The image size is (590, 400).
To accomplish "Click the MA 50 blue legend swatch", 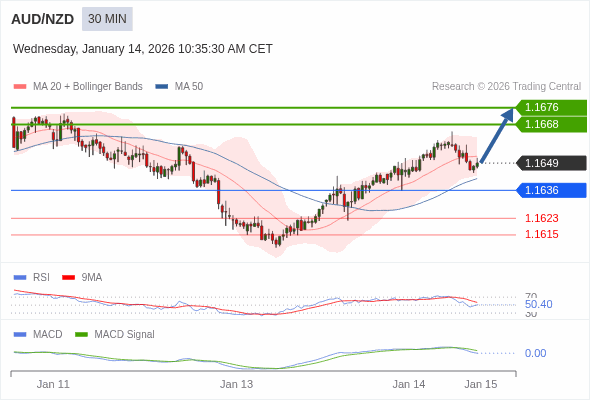I will 162,87.
